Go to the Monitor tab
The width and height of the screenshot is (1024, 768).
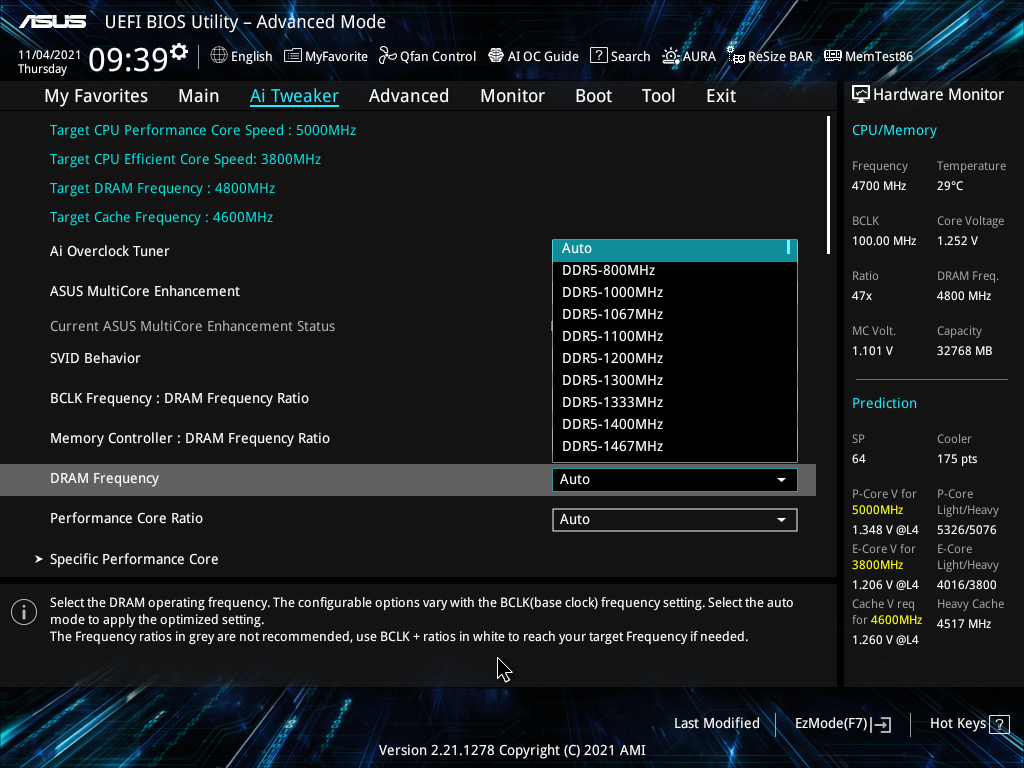point(513,96)
